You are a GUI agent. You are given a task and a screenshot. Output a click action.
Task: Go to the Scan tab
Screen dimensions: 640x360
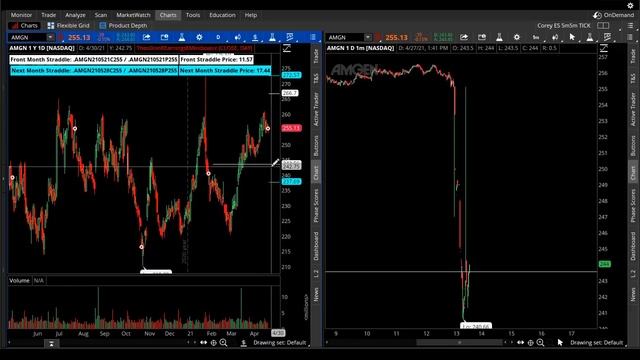(101, 15)
